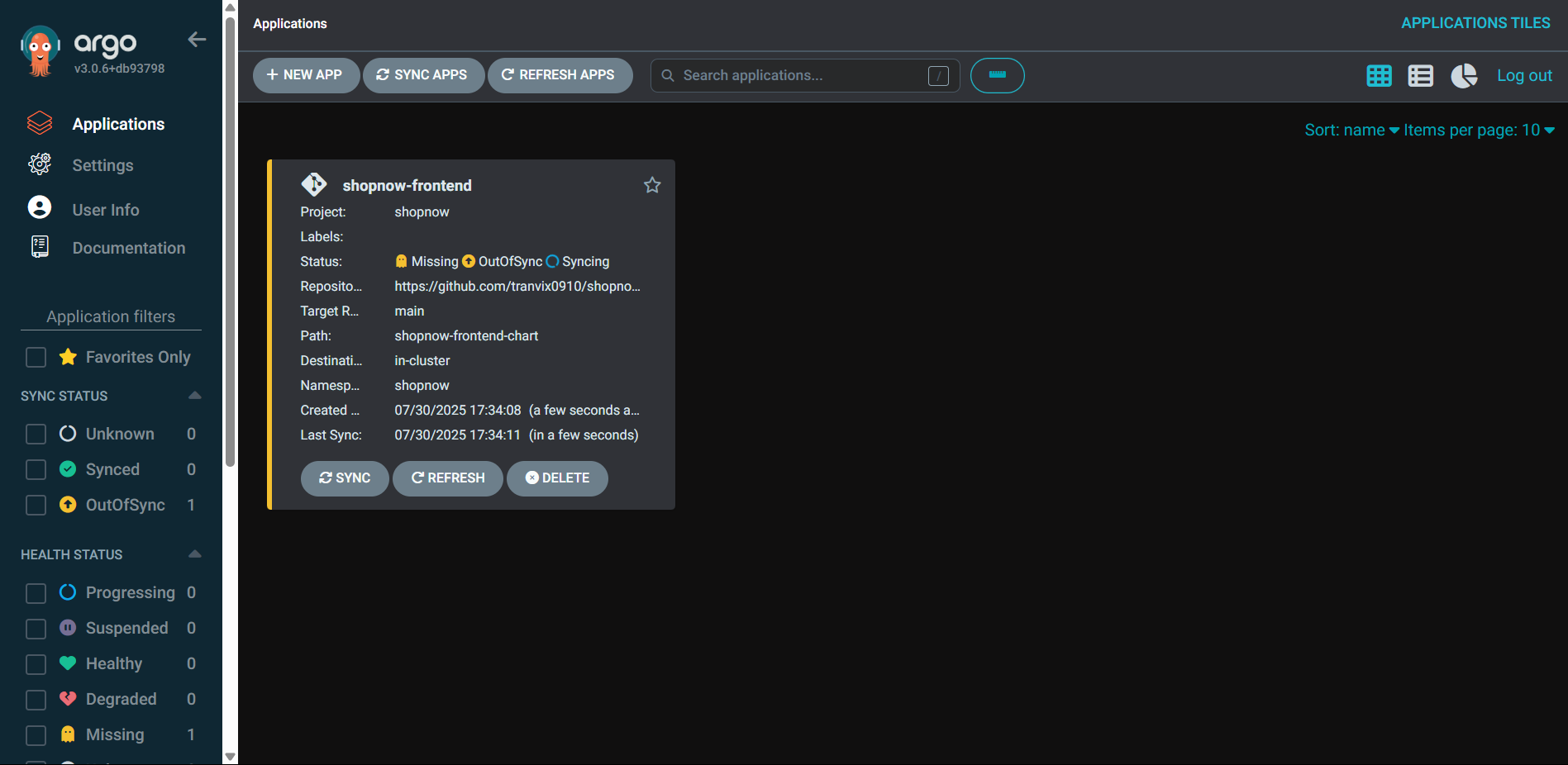This screenshot has height=765, width=1568.
Task: Favorite shopnow-frontend with the star icon
Action: 652,185
